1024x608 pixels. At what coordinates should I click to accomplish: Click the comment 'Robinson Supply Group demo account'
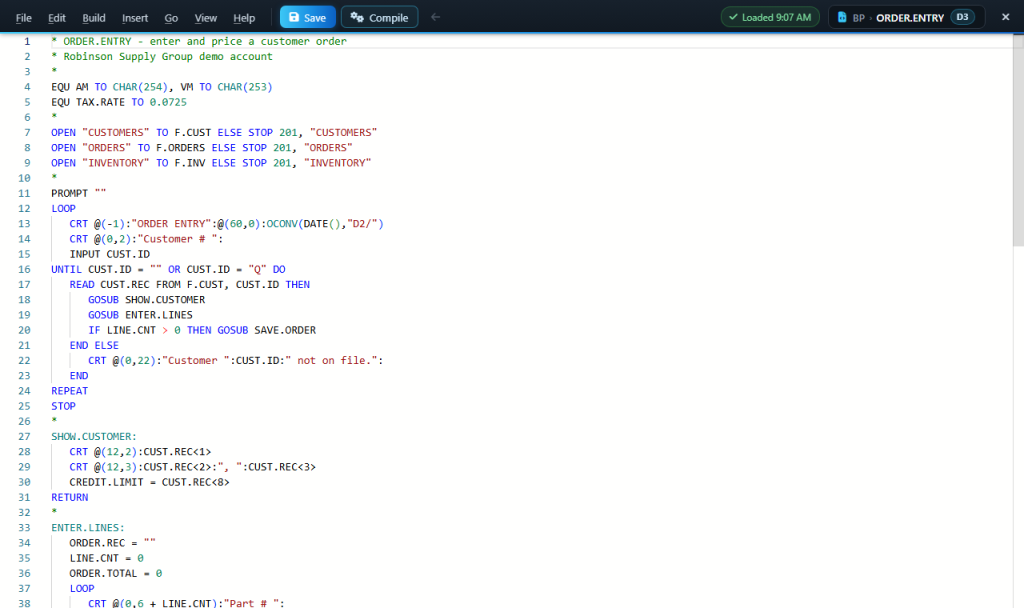point(168,56)
